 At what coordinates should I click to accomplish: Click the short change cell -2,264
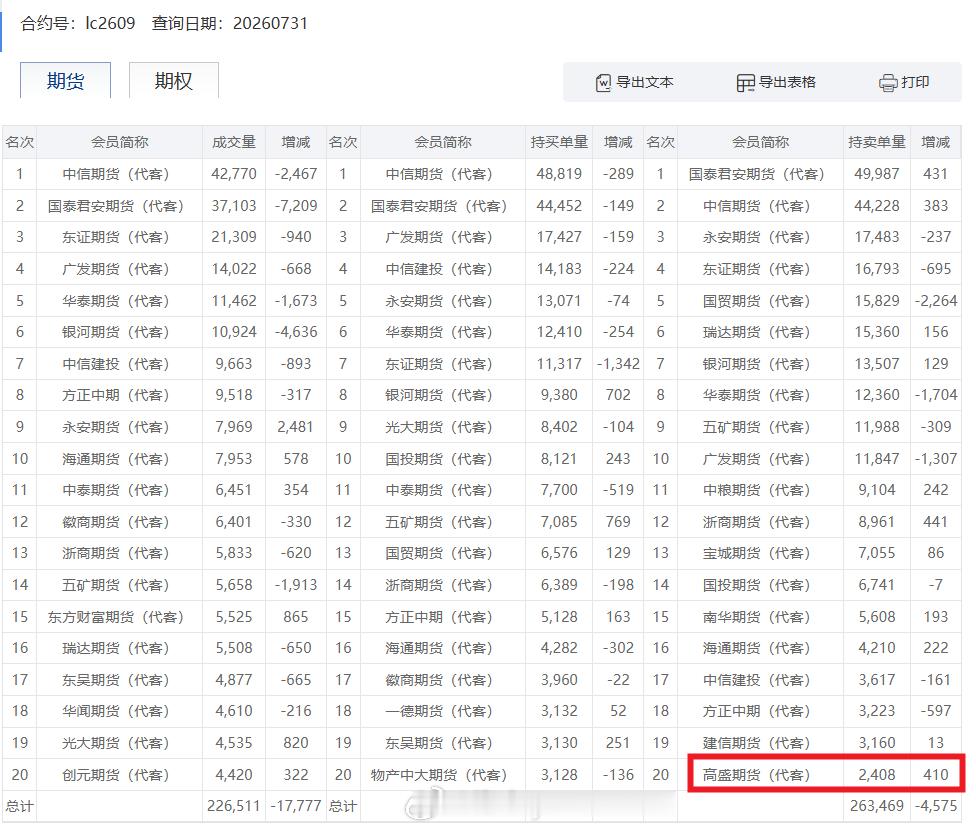(x=936, y=301)
